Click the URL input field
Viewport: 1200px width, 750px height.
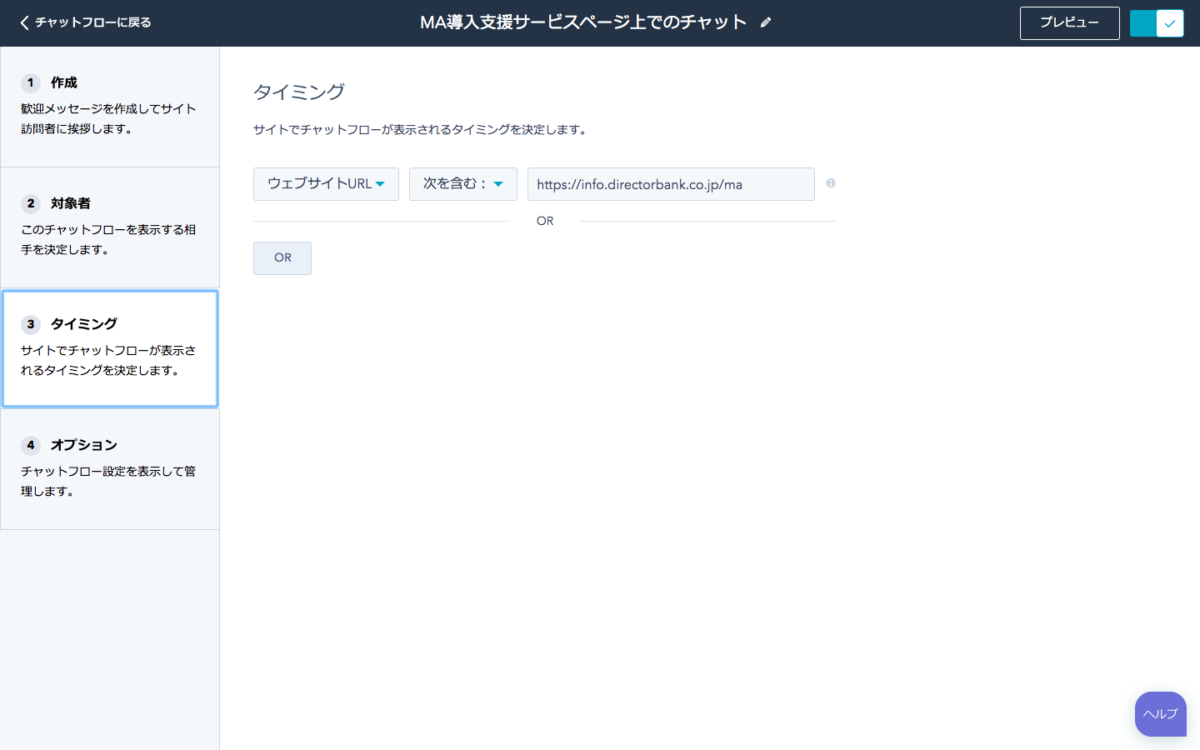pos(671,184)
